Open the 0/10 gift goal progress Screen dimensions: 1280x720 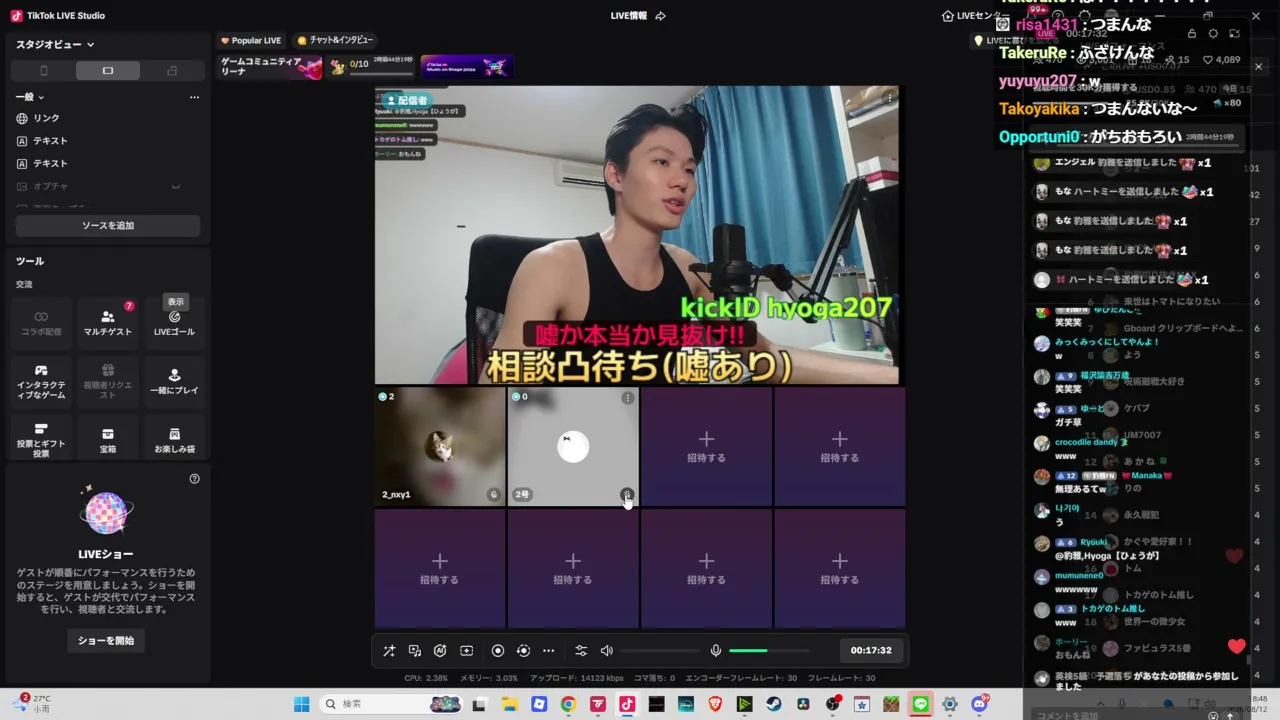coord(371,66)
